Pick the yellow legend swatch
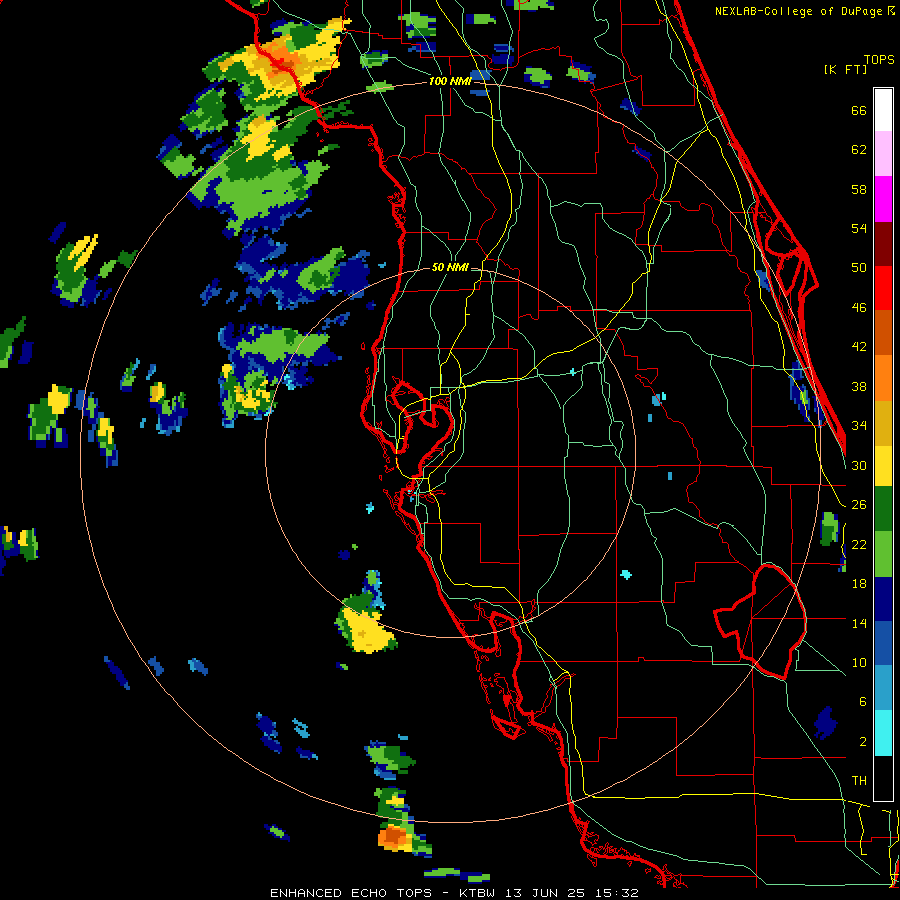This screenshot has height=900, width=900. click(883, 465)
